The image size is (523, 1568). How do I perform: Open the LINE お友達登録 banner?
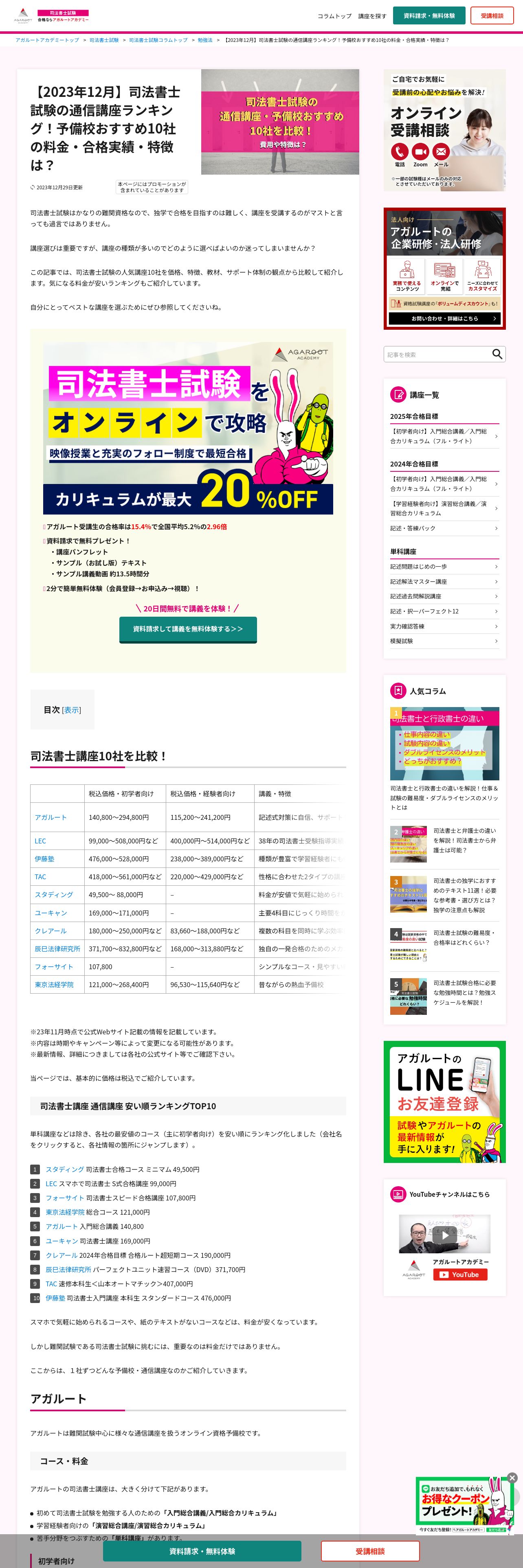[x=444, y=1102]
